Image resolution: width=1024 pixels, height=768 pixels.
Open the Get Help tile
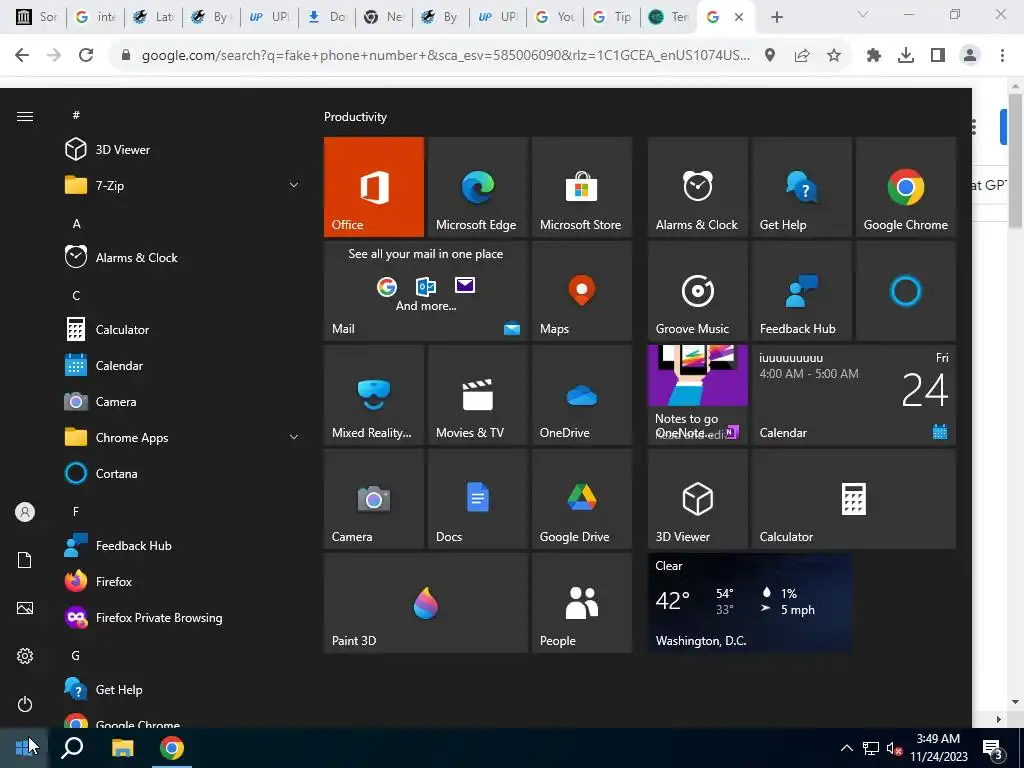(801, 187)
